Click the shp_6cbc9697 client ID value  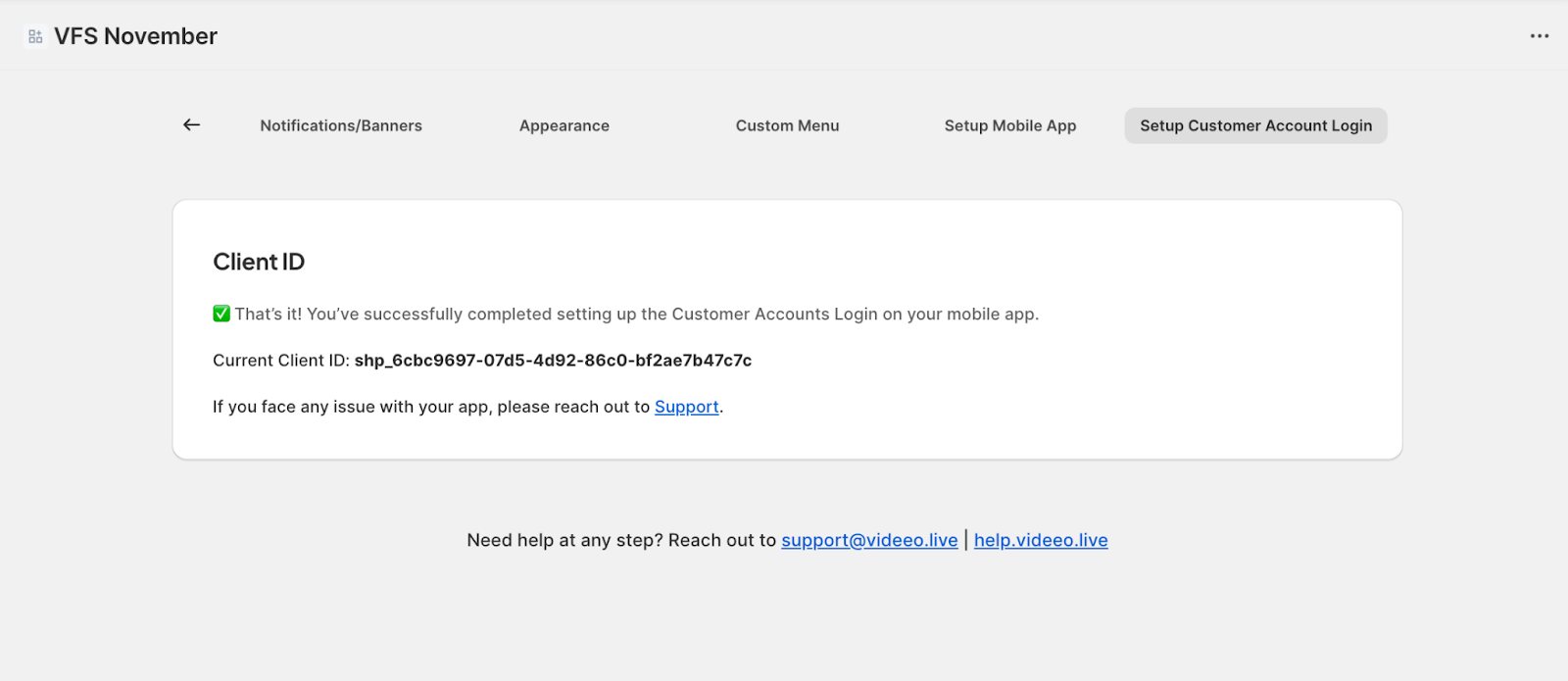pos(553,361)
